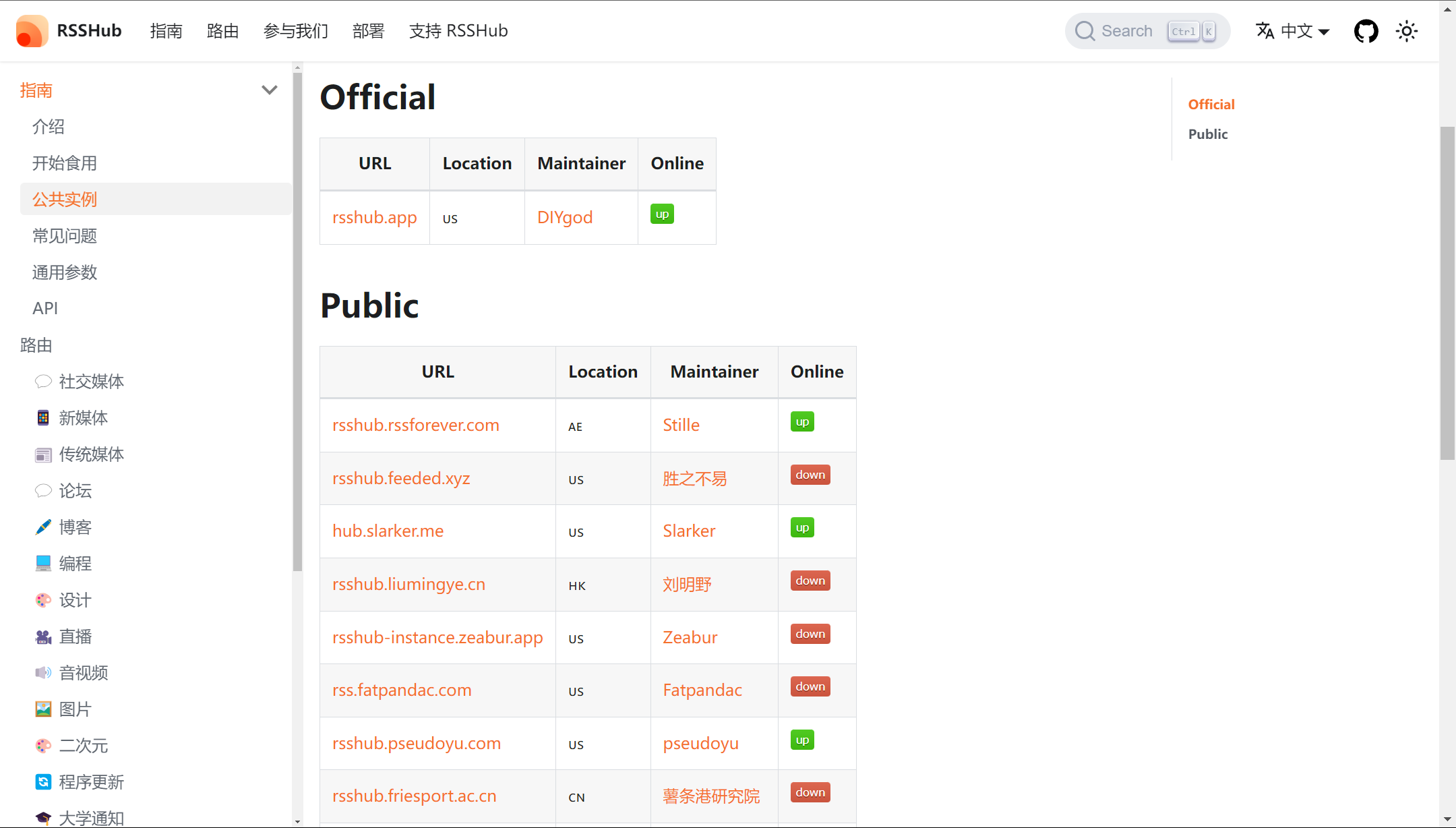Open 社交媒体 speech bubble icon

[43, 382]
